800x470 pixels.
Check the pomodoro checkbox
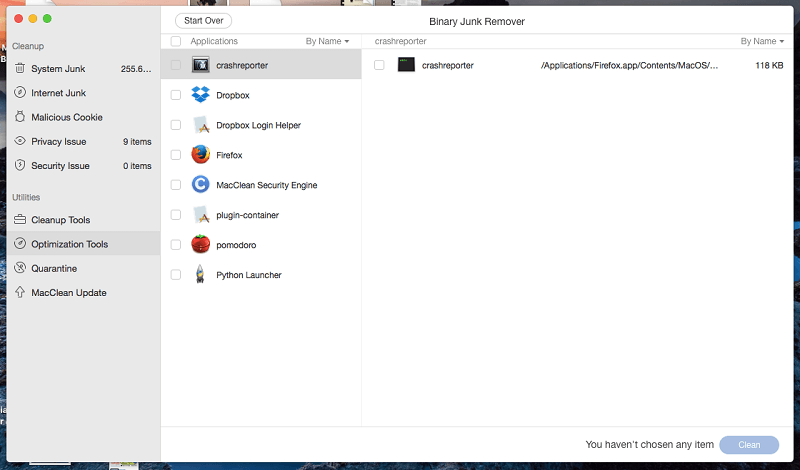[x=176, y=244]
